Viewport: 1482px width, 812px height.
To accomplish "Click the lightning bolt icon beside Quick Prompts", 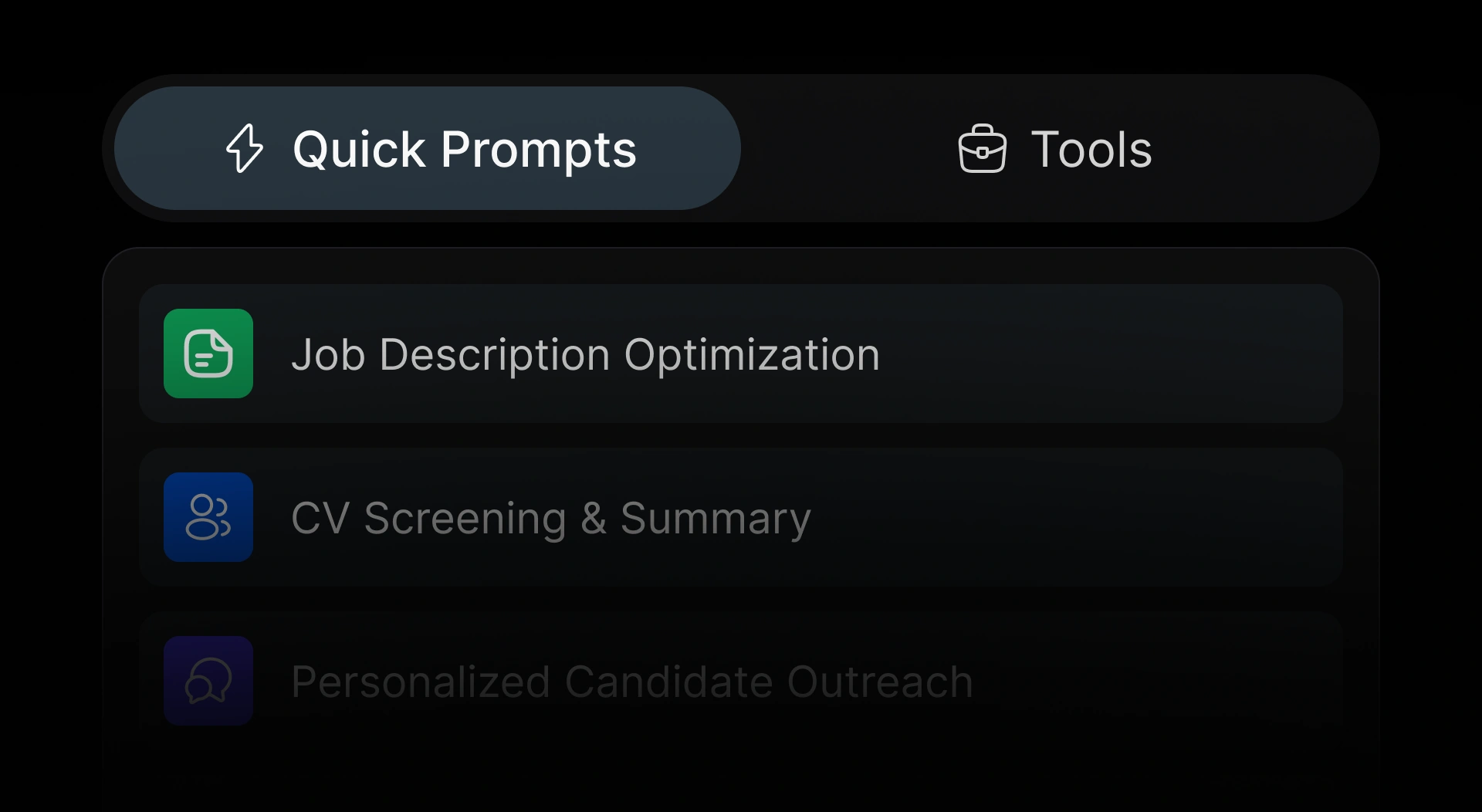I will tap(245, 148).
